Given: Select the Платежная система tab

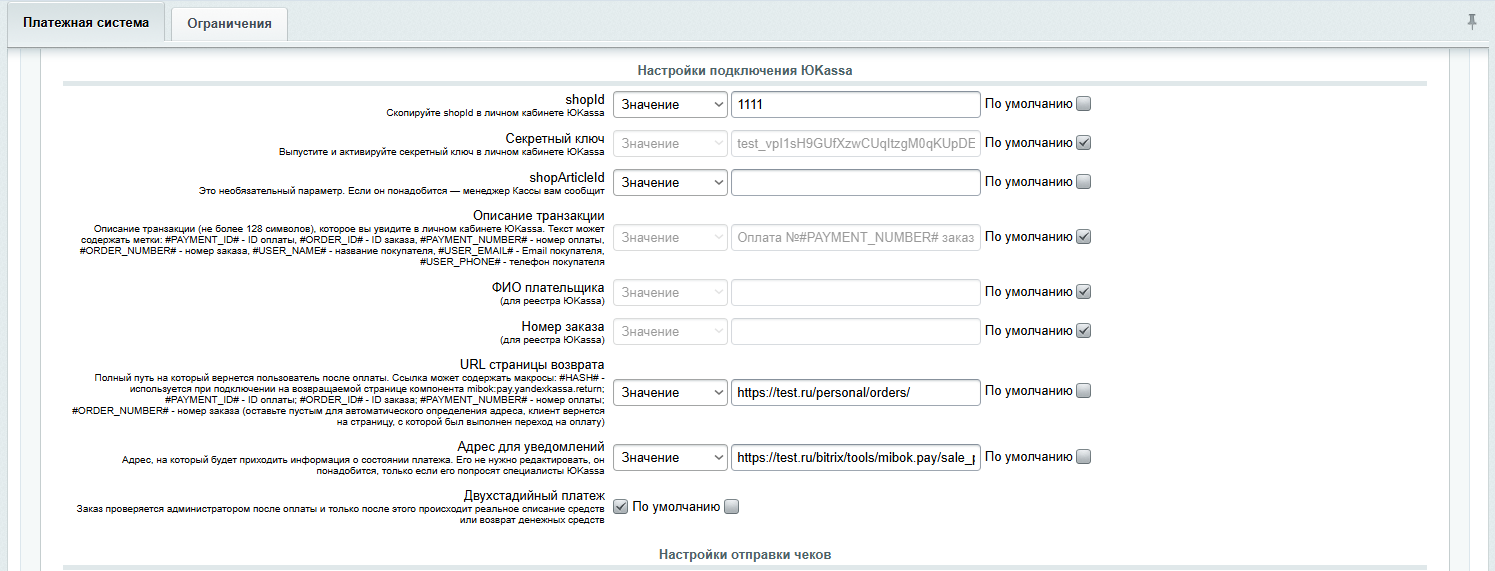Looking at the screenshot, I should (x=86, y=23).
